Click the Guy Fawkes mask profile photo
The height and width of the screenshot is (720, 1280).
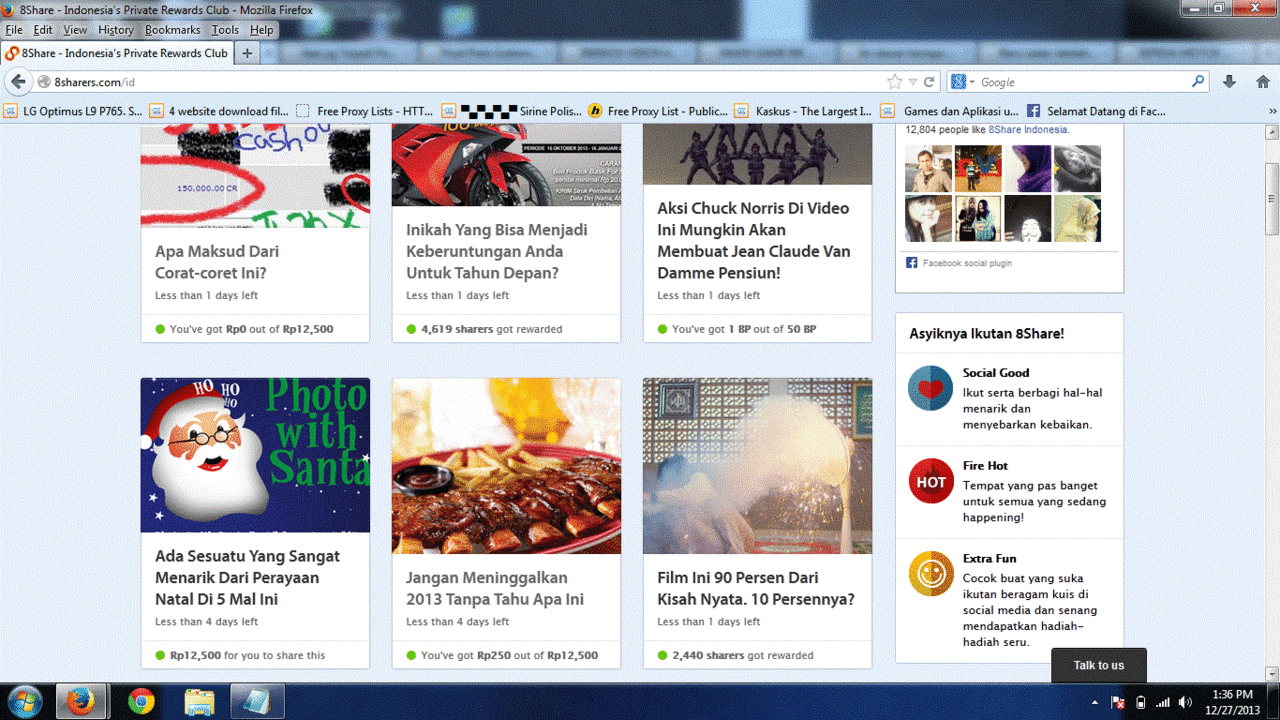click(1027, 218)
